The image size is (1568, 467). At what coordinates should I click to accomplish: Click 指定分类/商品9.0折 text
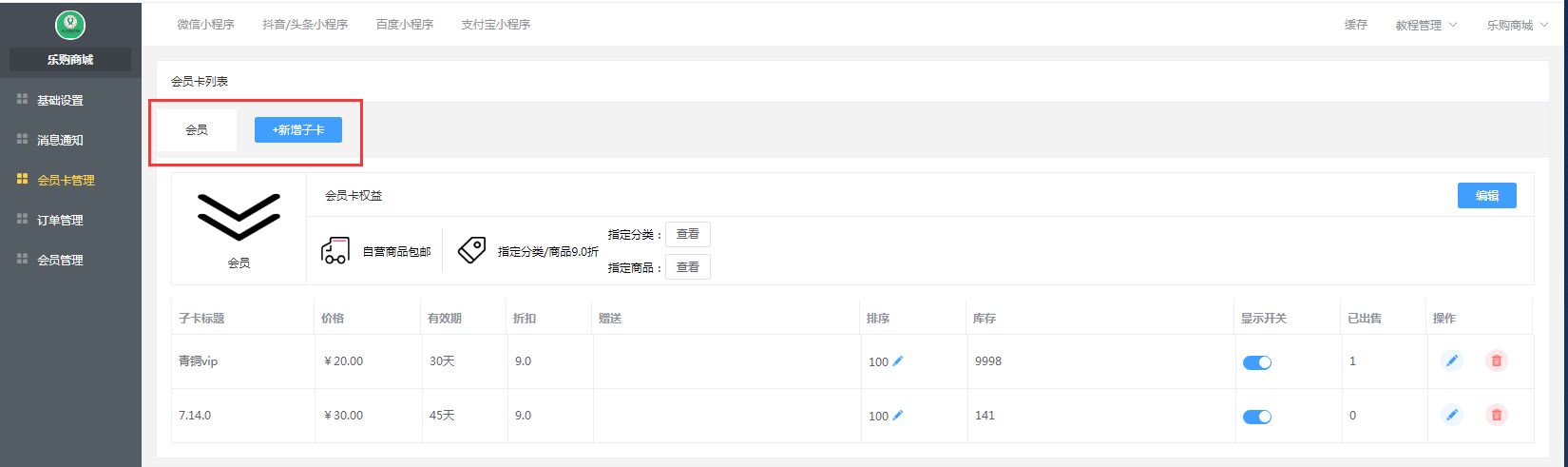(548, 252)
